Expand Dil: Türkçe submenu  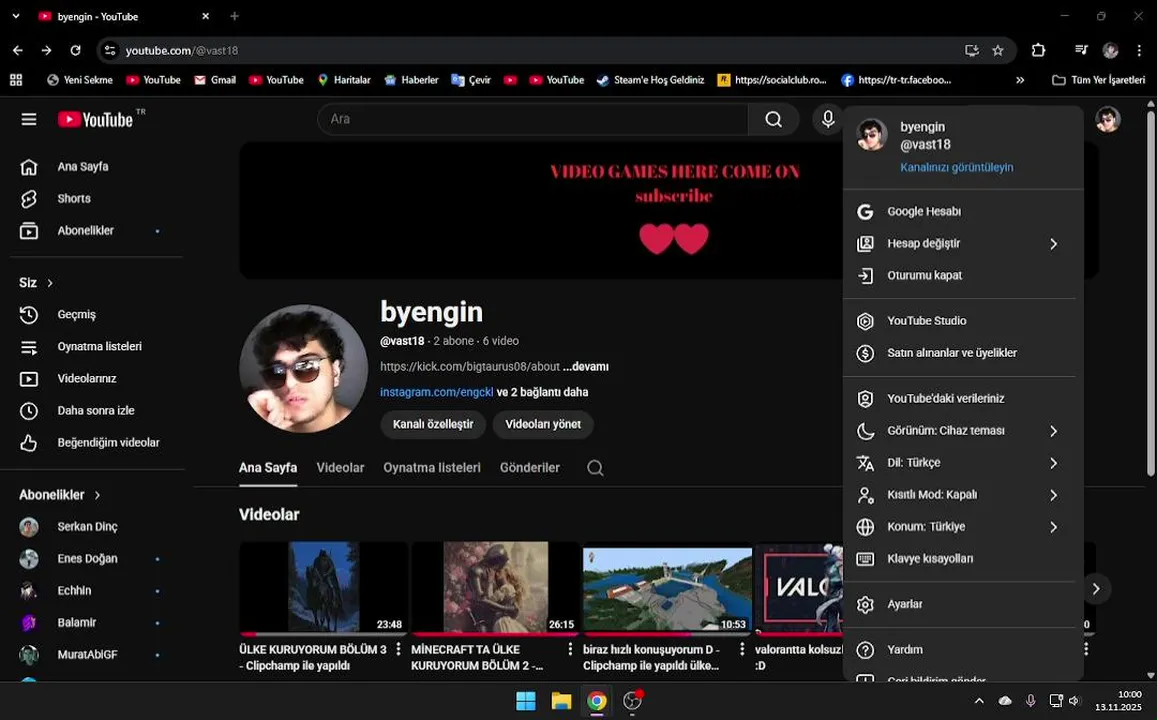click(x=963, y=463)
